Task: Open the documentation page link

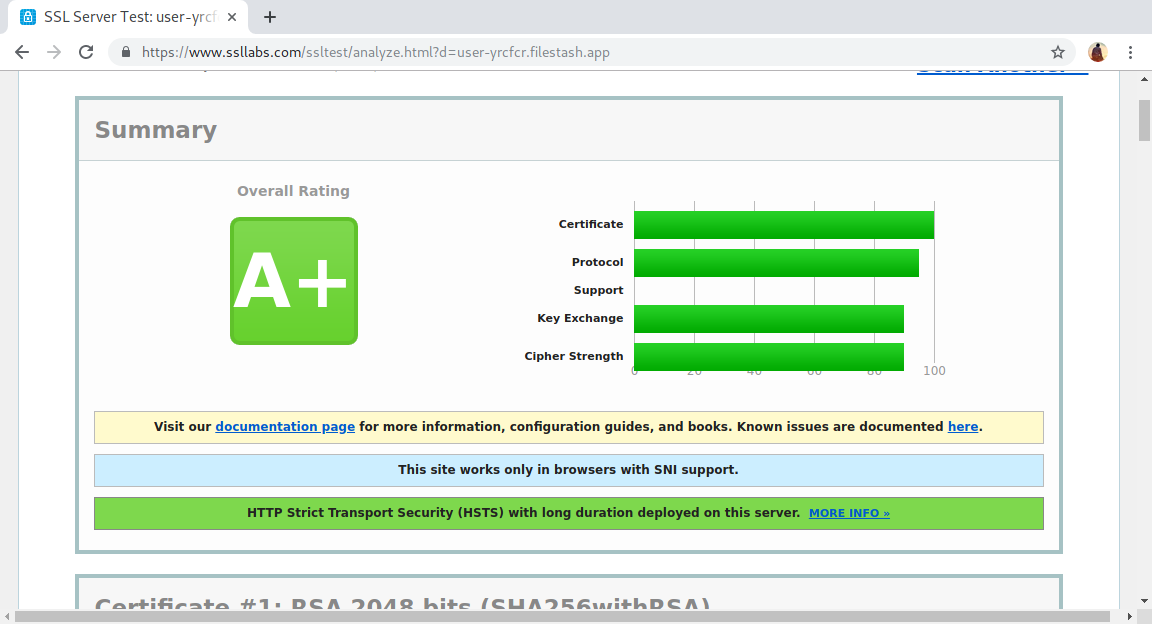Action: 285,426
